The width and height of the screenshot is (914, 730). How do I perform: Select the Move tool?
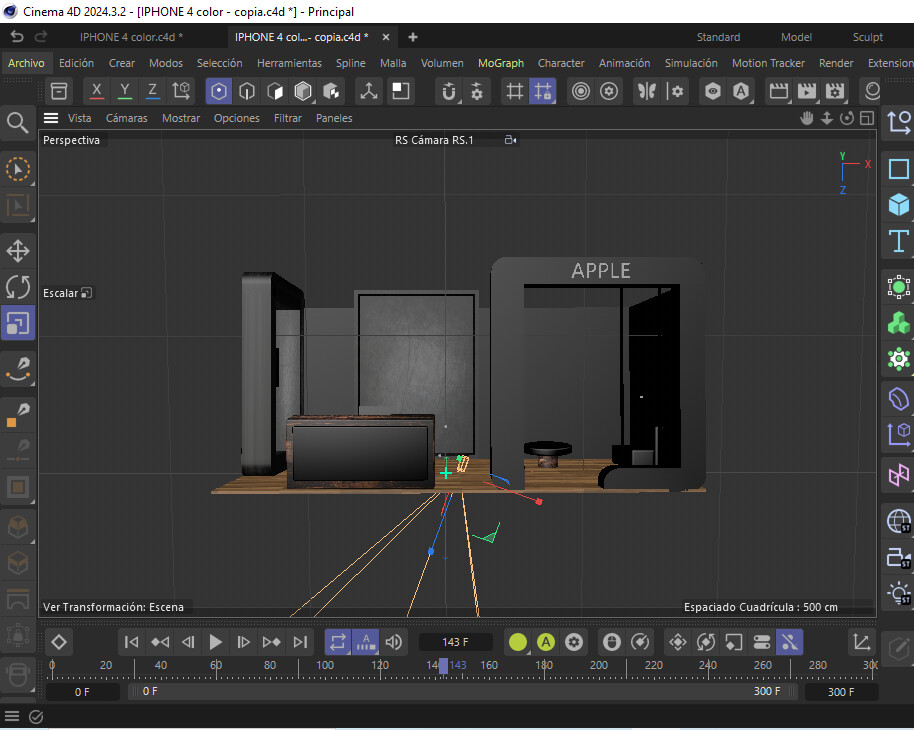click(18, 250)
